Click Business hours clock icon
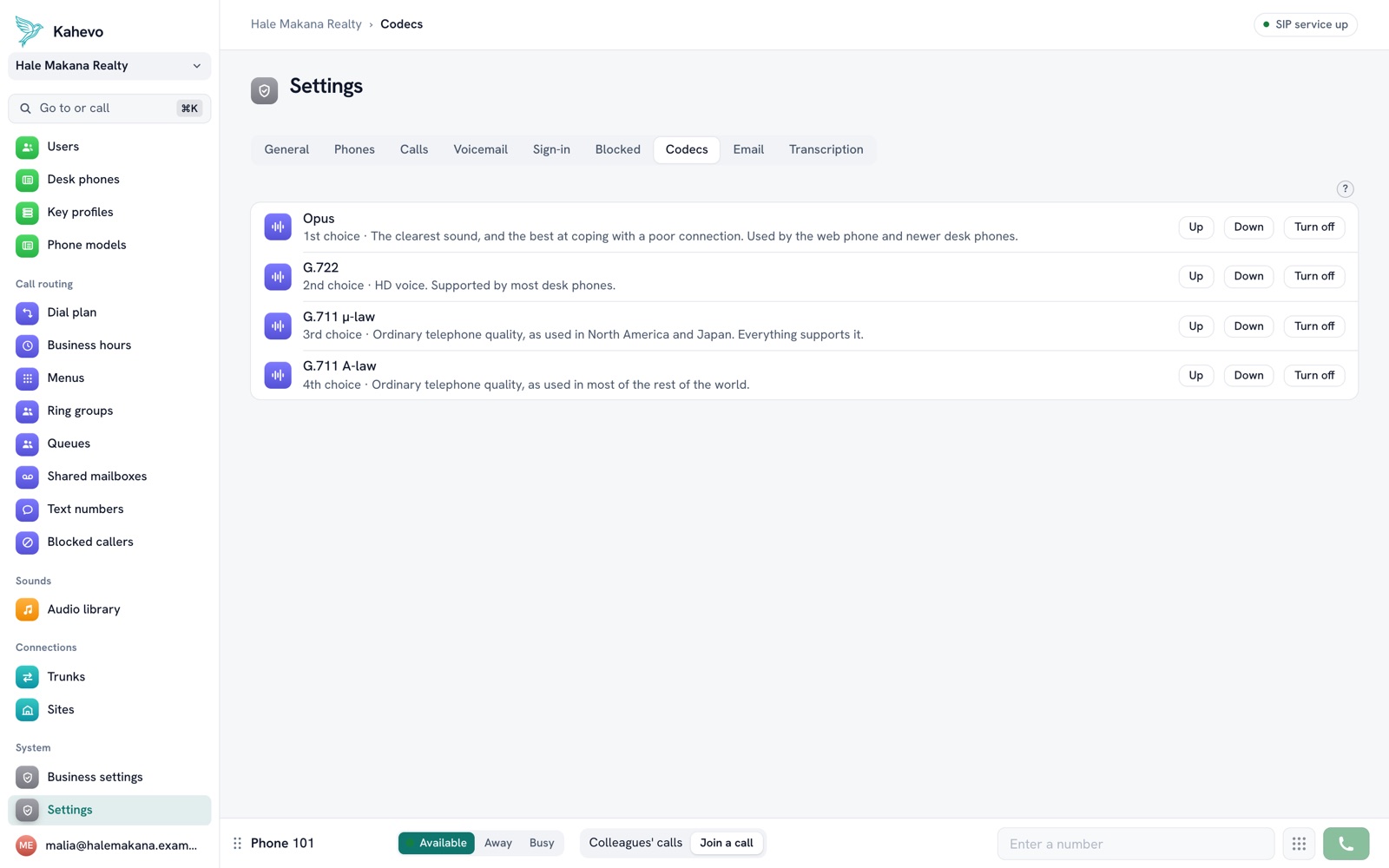The height and width of the screenshot is (868, 1389). pos(27,345)
